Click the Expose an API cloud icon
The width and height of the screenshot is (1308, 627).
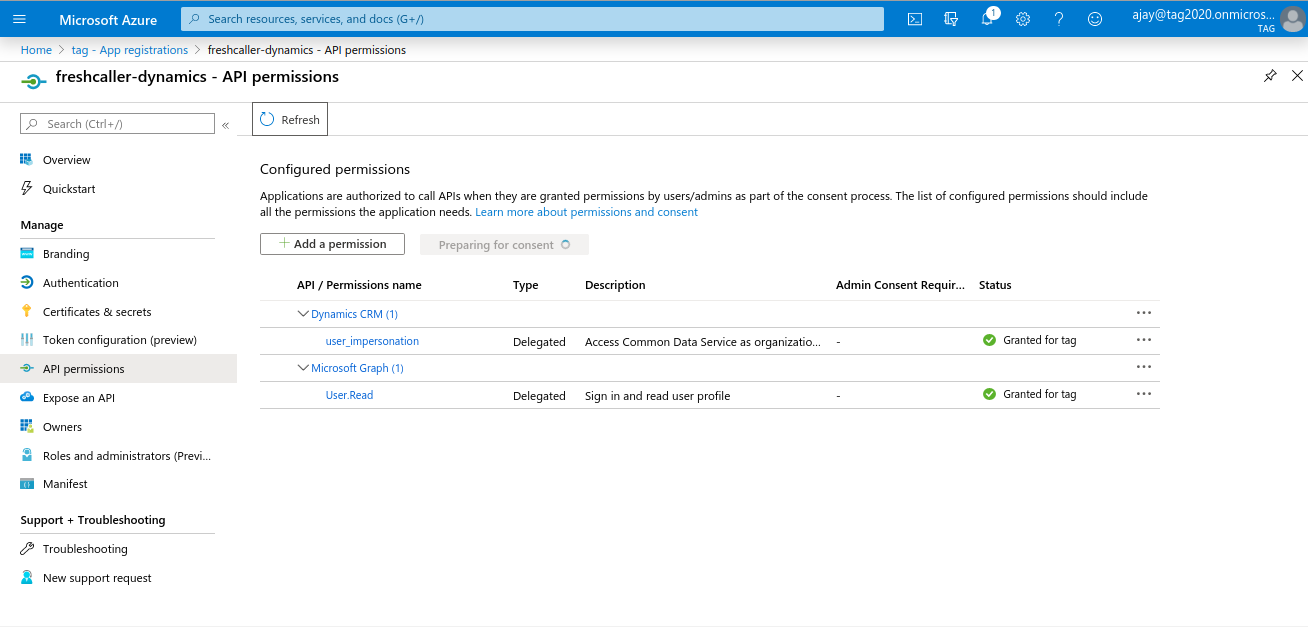pyautogui.click(x=27, y=398)
